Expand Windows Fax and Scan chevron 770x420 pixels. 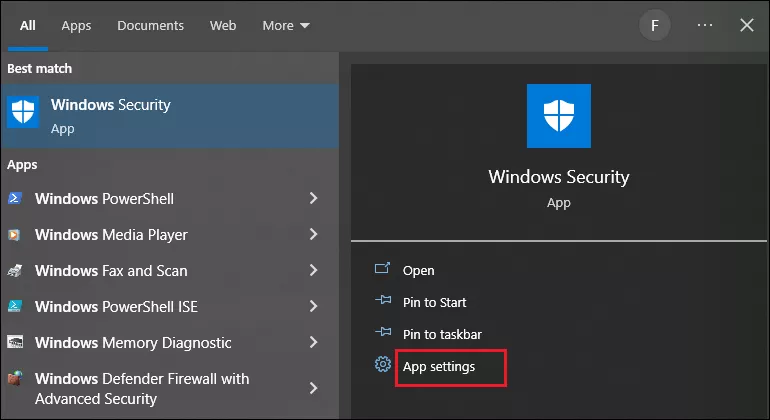point(313,270)
